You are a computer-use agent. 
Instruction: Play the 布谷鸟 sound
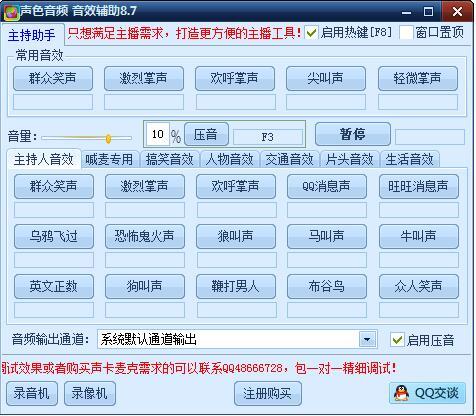point(327,286)
